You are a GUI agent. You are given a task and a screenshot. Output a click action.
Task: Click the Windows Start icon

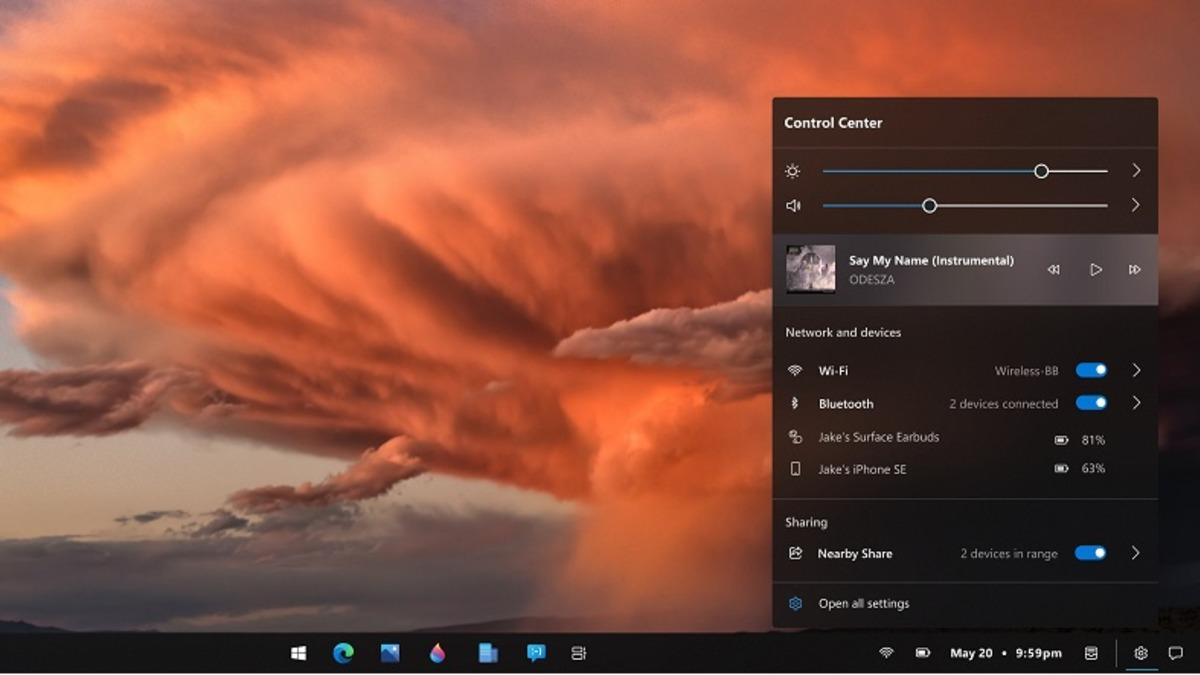tap(298, 653)
